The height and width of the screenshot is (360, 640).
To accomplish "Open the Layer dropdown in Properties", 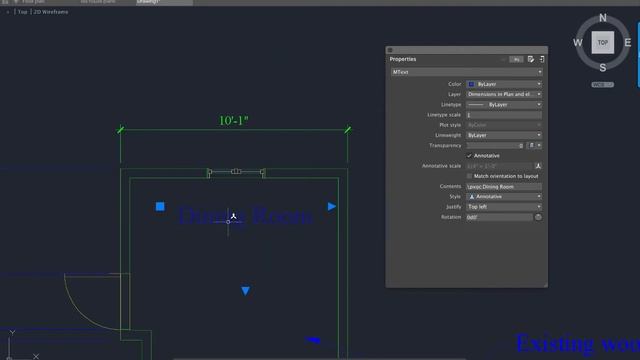I will 504,94.
